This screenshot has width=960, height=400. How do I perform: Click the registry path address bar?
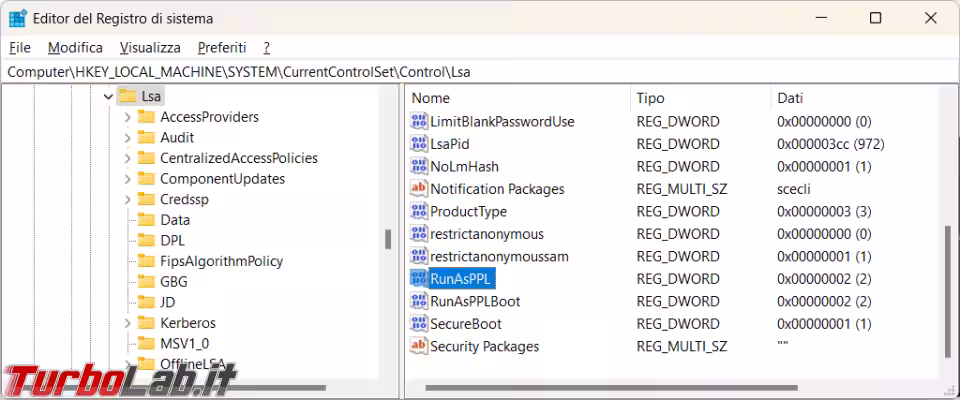[480, 72]
